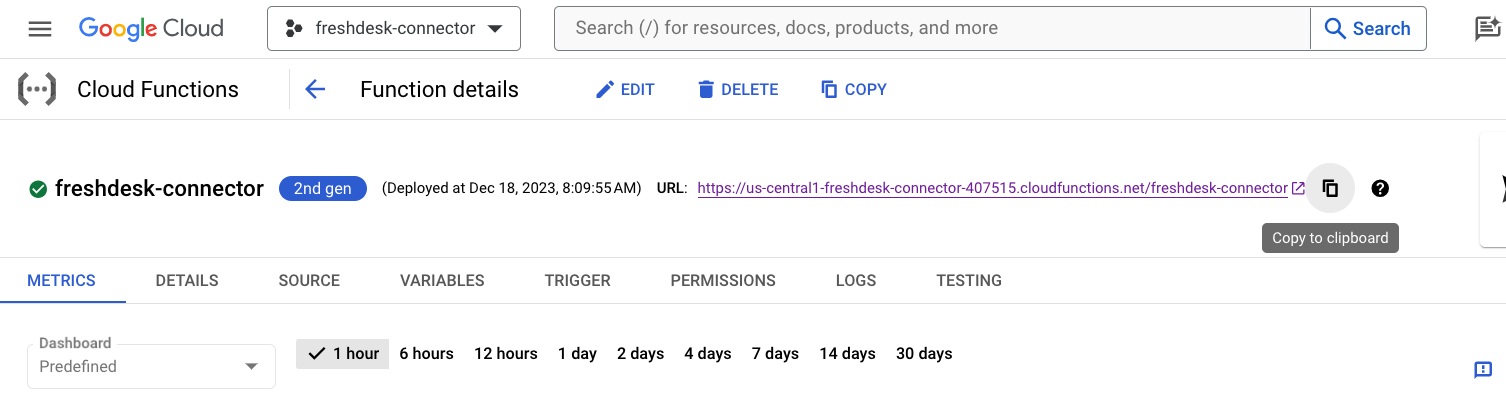Copy function URL to clipboard
Viewport: 1506px width, 395px height.
click(1330, 188)
